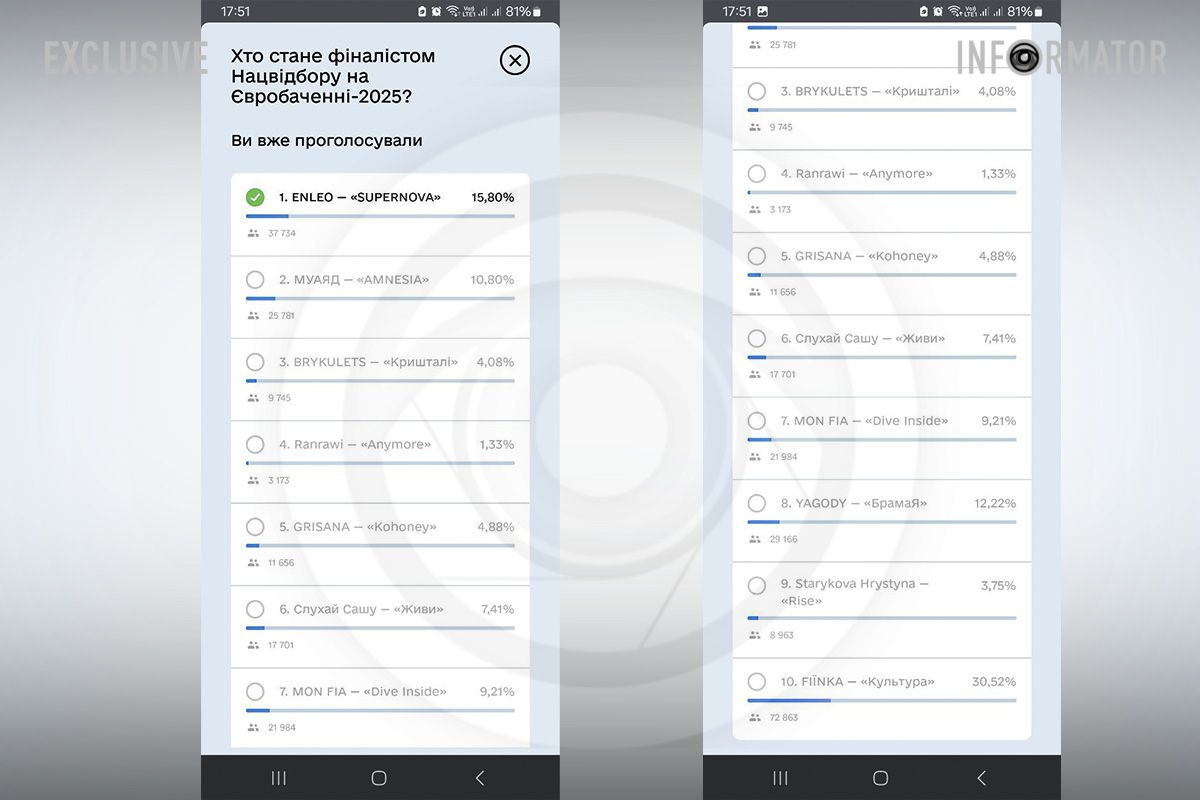Close the Eurovision poll with the X button

tap(514, 61)
